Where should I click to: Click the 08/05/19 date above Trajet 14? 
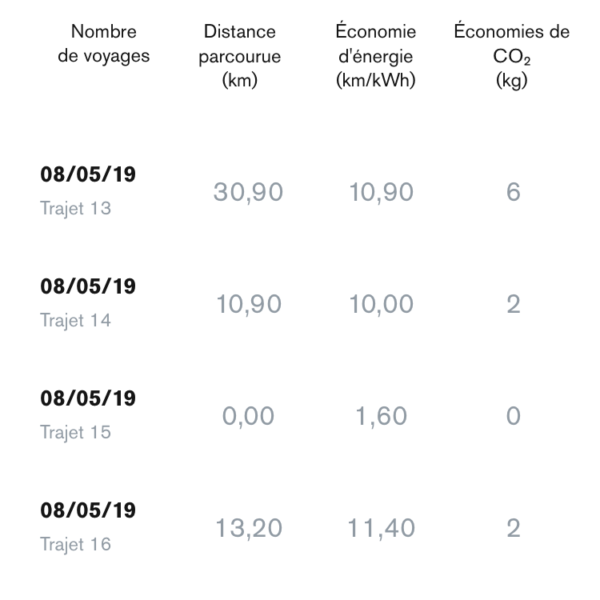[x=88, y=287]
